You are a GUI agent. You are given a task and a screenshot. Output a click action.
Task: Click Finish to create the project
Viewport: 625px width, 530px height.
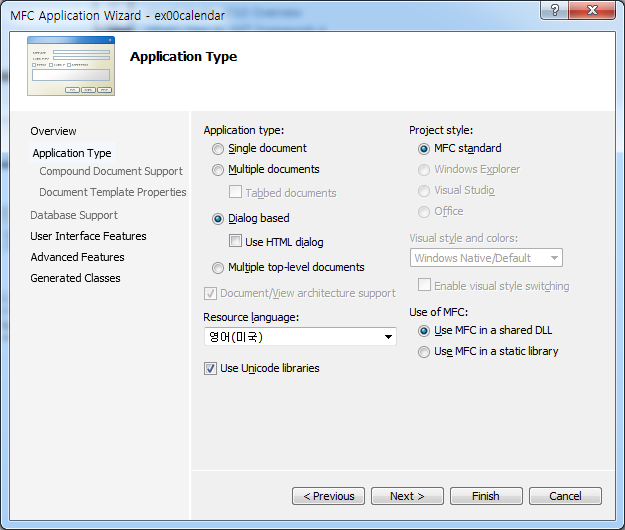[486, 496]
